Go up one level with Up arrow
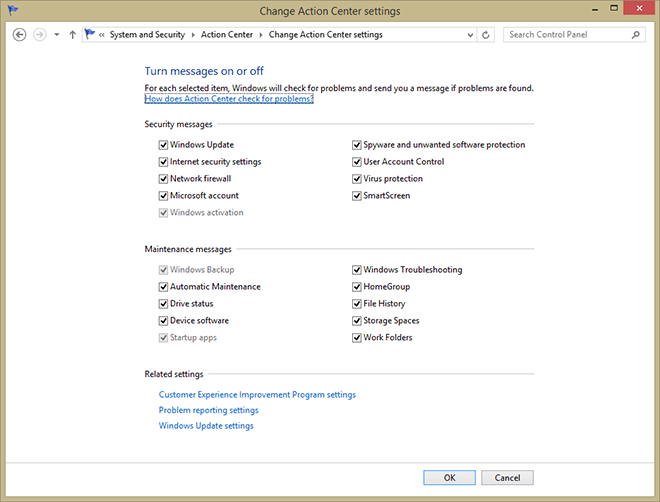Viewport: 660px width, 502px height. pyautogui.click(x=72, y=35)
